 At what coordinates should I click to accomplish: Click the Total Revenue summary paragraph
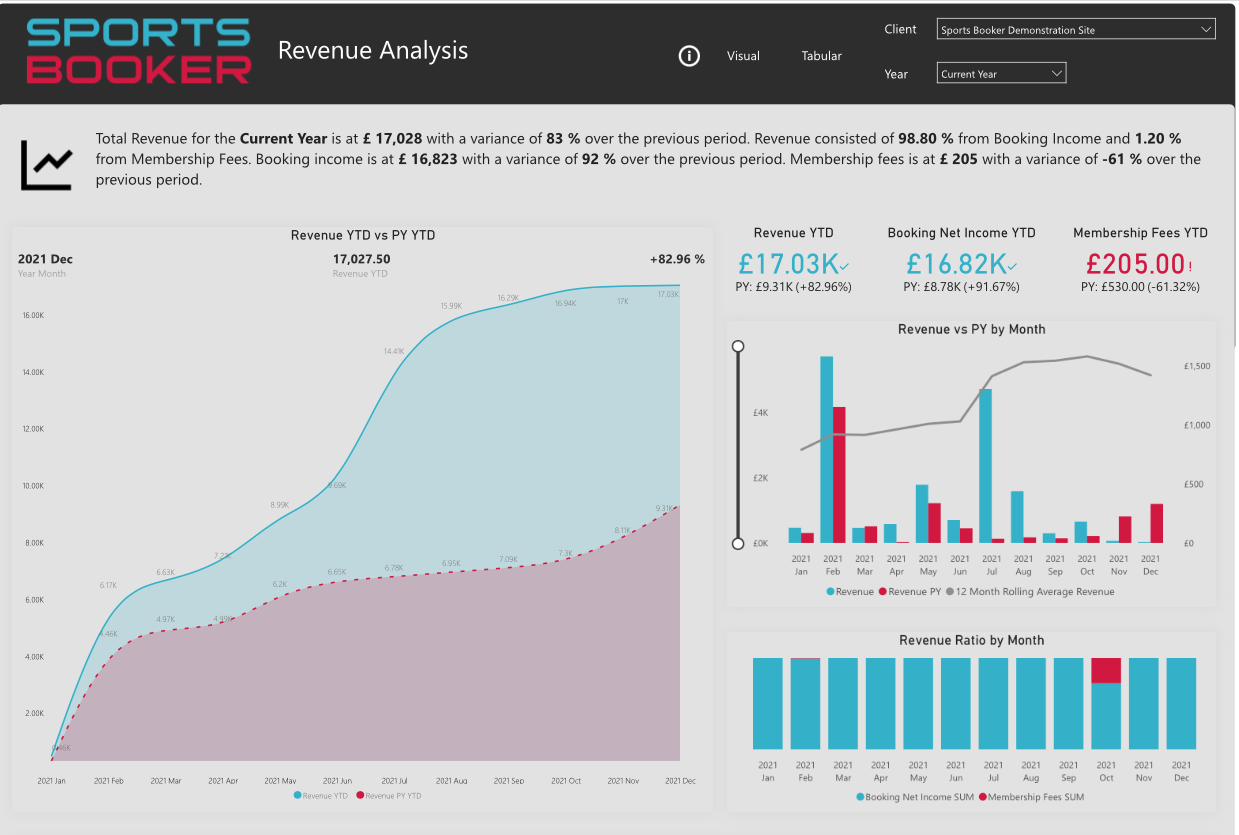(649, 159)
